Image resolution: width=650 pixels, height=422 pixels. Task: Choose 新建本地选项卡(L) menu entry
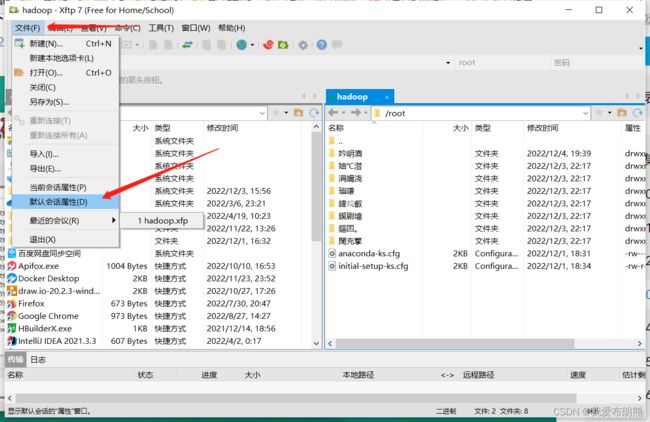tap(66, 58)
